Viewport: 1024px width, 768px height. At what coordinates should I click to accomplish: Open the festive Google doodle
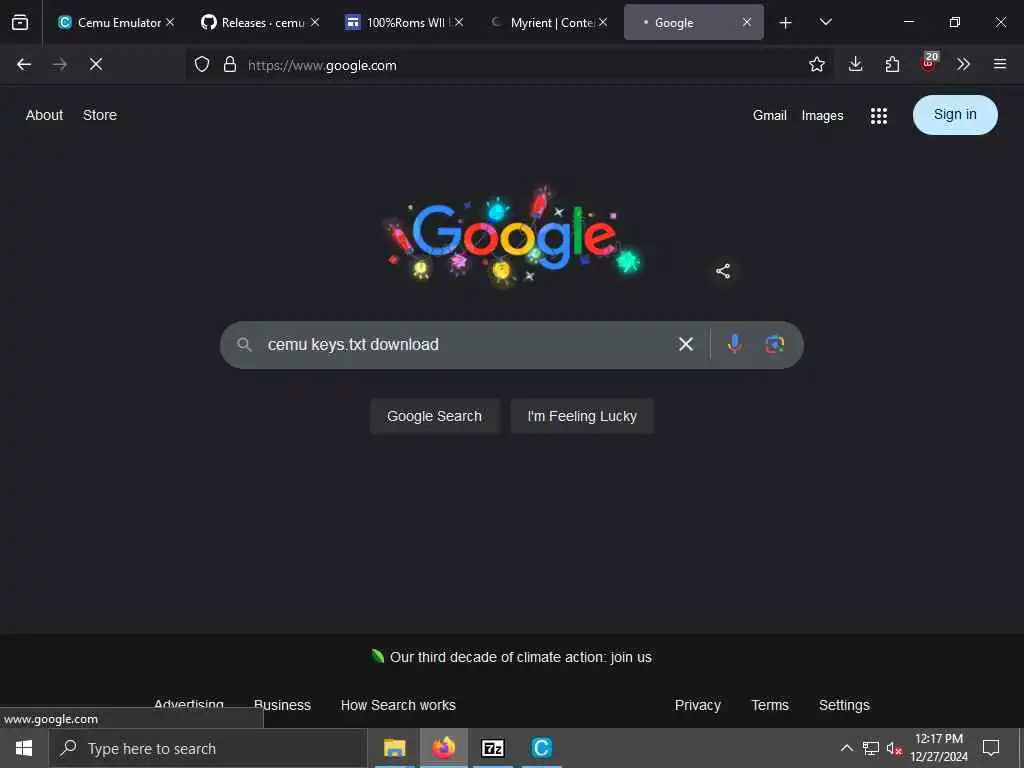[514, 235]
